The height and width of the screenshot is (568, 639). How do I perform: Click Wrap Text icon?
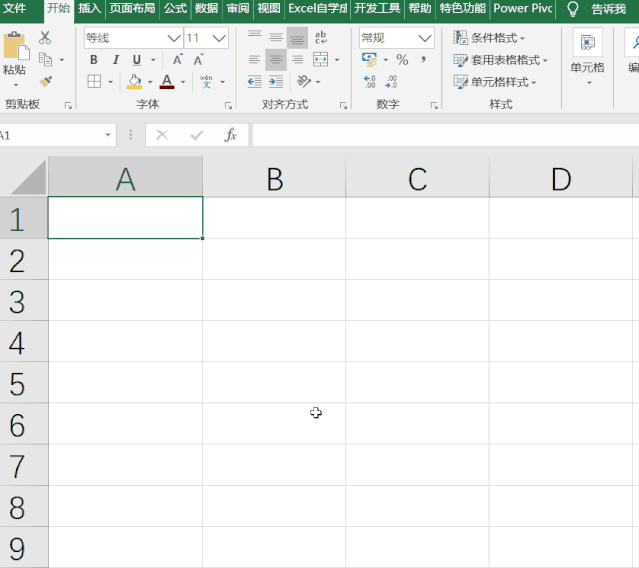click(x=321, y=37)
